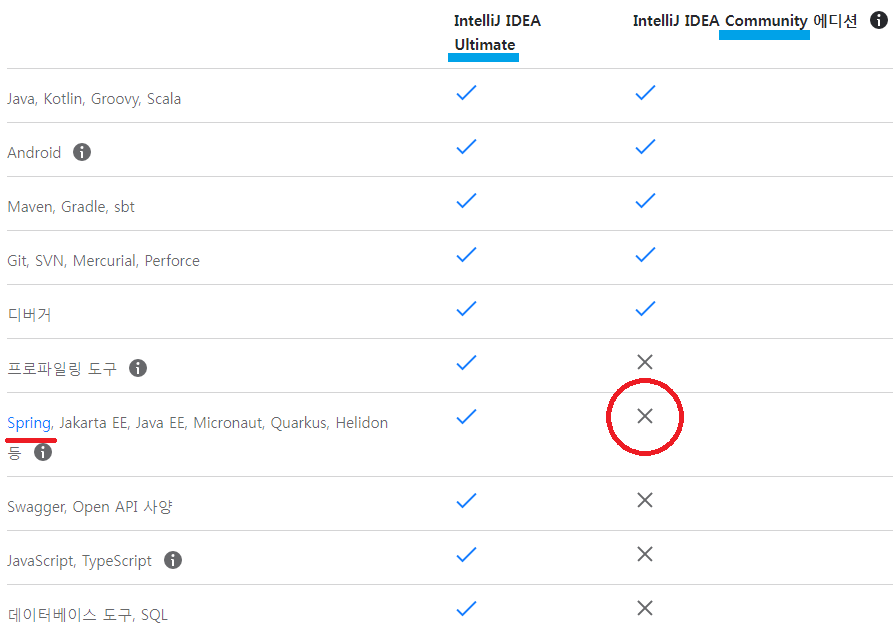Click Community checkmark for 디버거 row
The width and height of the screenshot is (893, 637).
[645, 308]
